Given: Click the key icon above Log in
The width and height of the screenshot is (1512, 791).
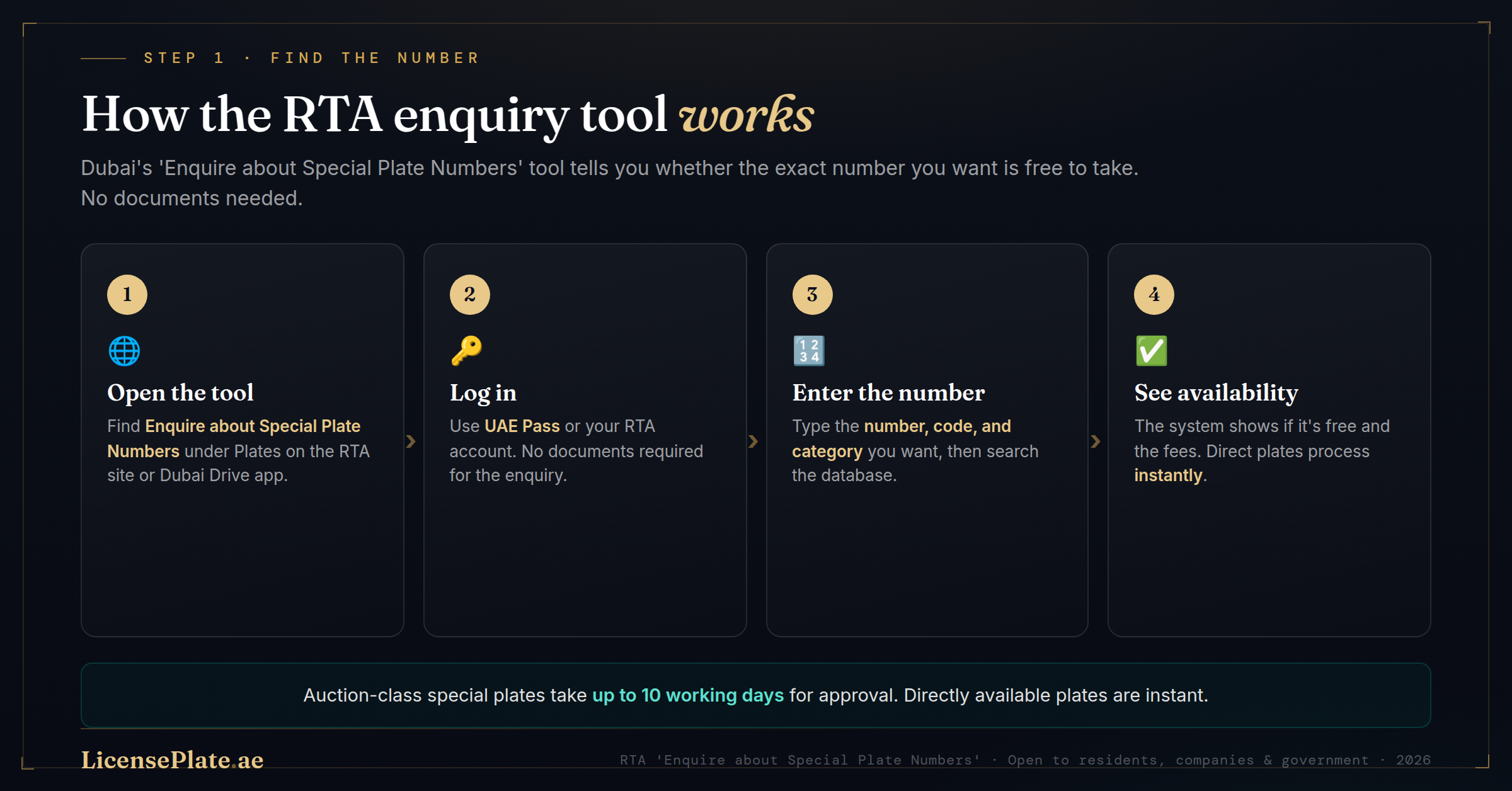Looking at the screenshot, I should [467, 351].
